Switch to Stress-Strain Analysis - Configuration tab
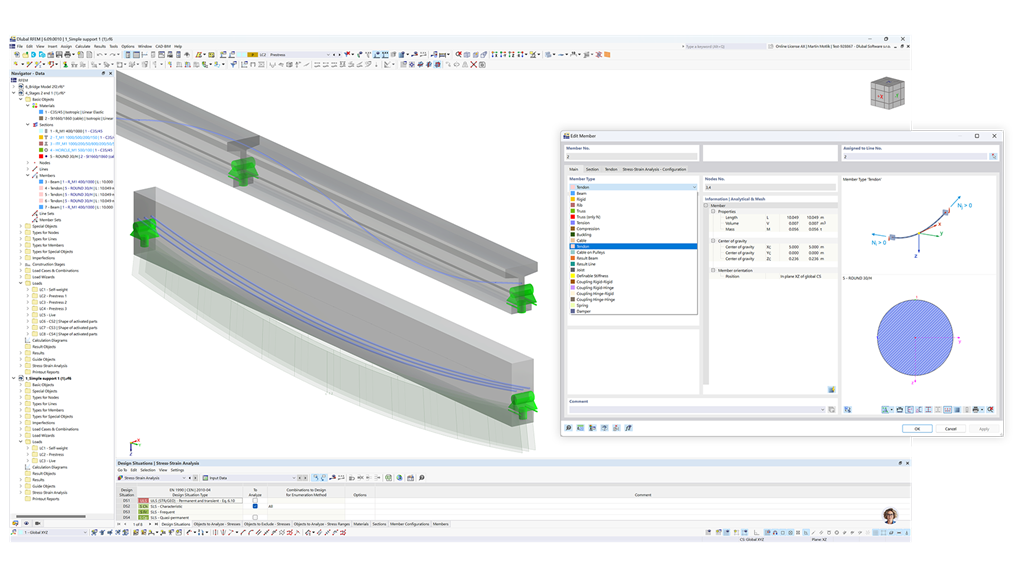The width and height of the screenshot is (1024, 576). [654, 169]
